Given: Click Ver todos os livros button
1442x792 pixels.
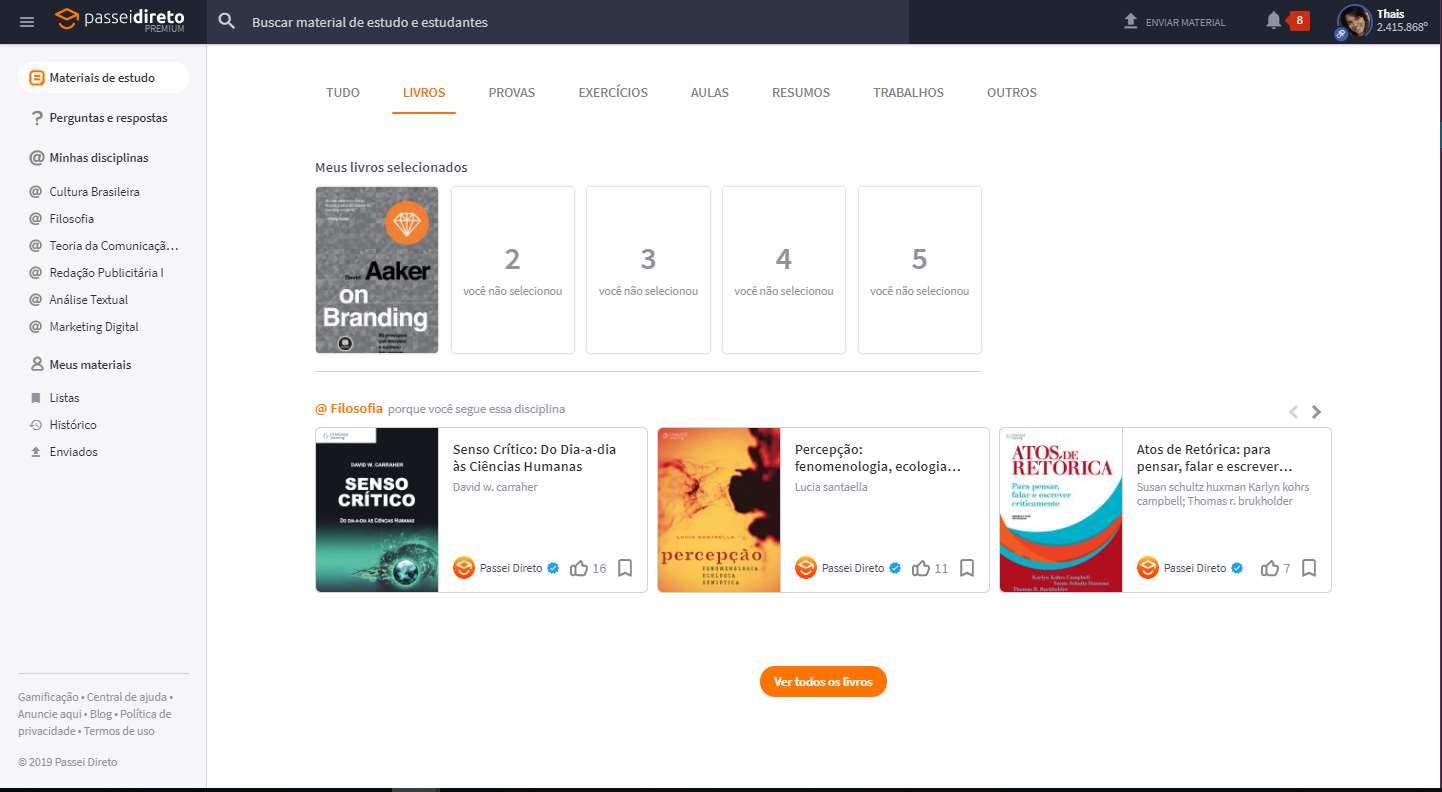Looking at the screenshot, I should [x=823, y=682].
